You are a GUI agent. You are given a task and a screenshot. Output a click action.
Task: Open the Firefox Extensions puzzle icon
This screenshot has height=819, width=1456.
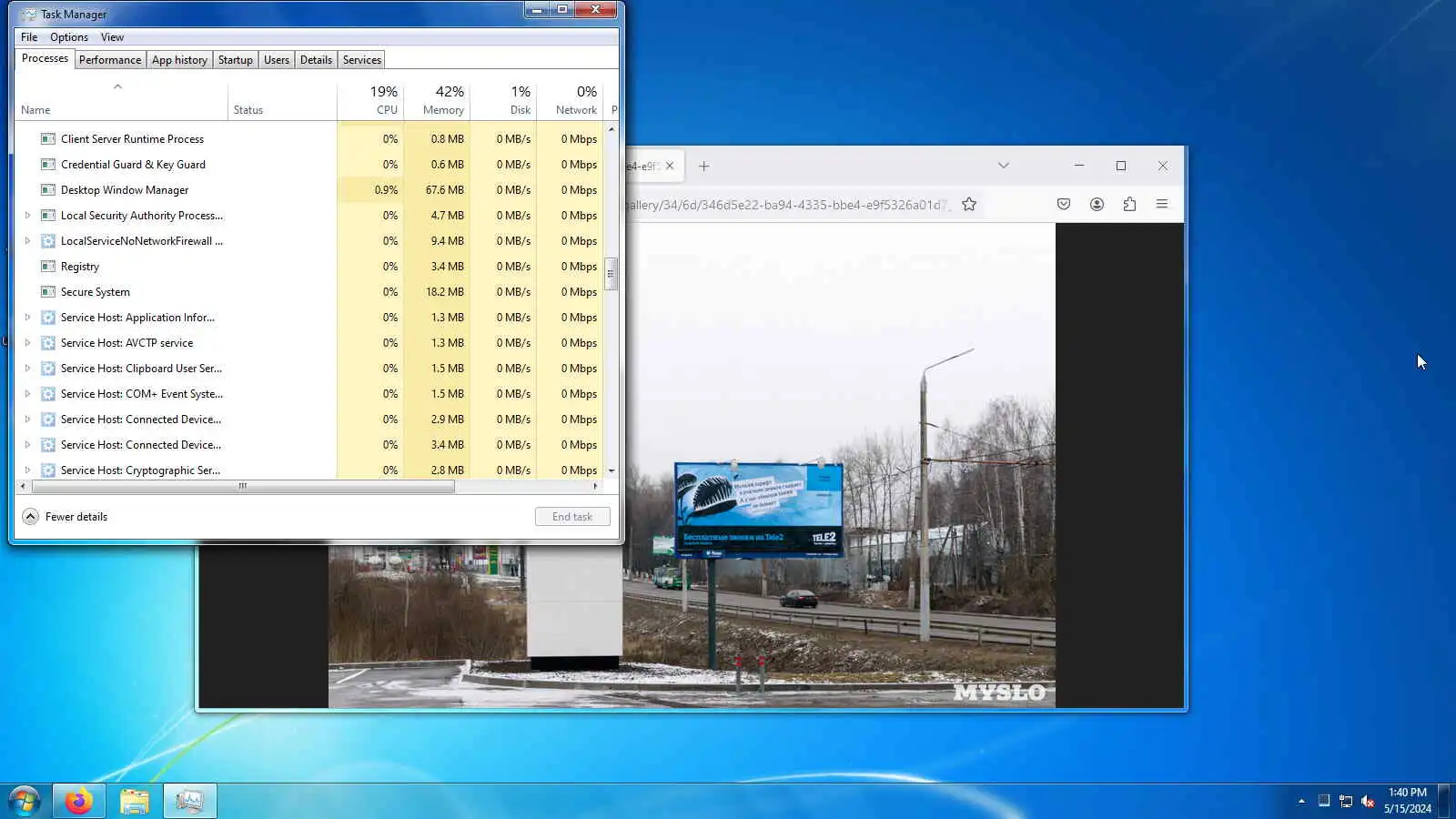pos(1129,205)
